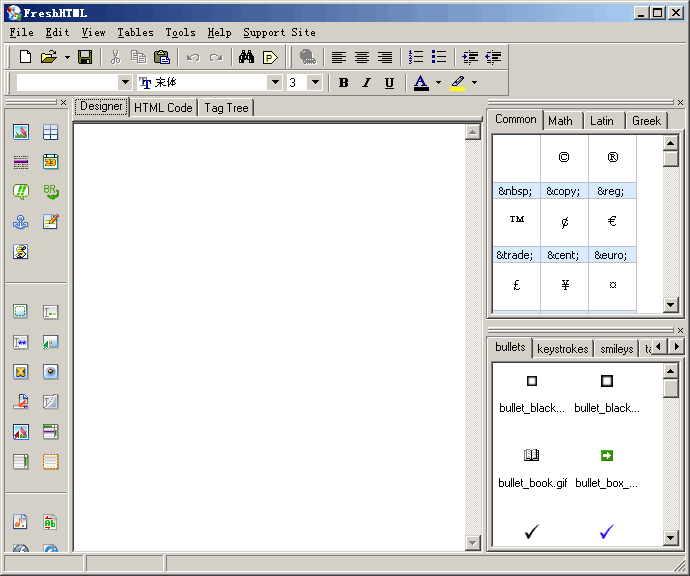
Task: Insert a horizontal rule from the sidebar
Action: [x=21, y=162]
